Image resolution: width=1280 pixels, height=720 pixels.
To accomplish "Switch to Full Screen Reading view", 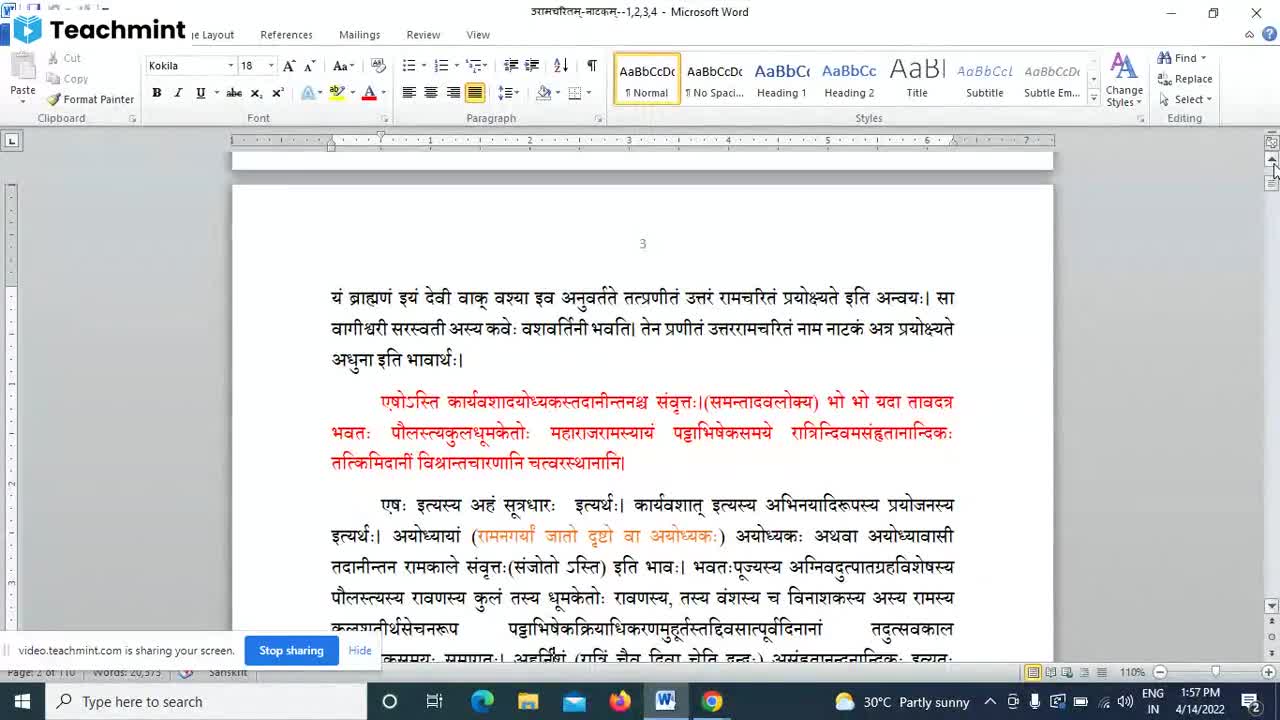I will (1051, 672).
